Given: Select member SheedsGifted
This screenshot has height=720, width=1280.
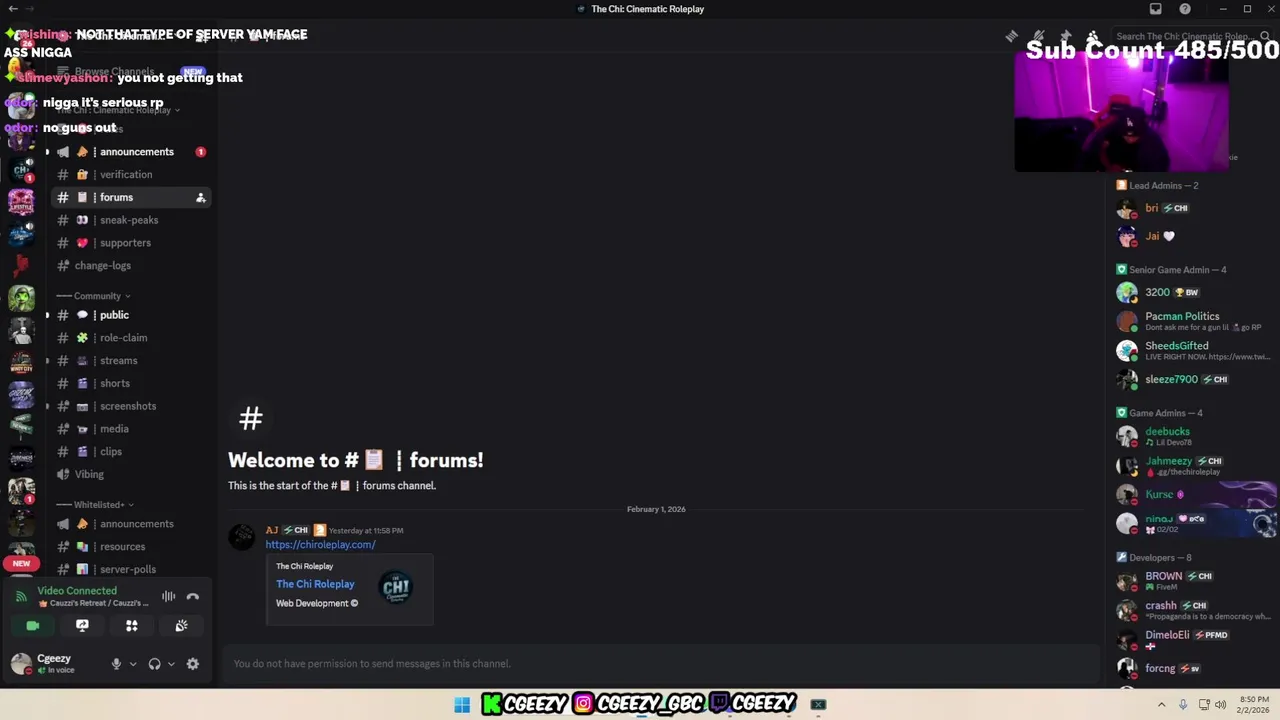Looking at the screenshot, I should tap(1195, 350).
